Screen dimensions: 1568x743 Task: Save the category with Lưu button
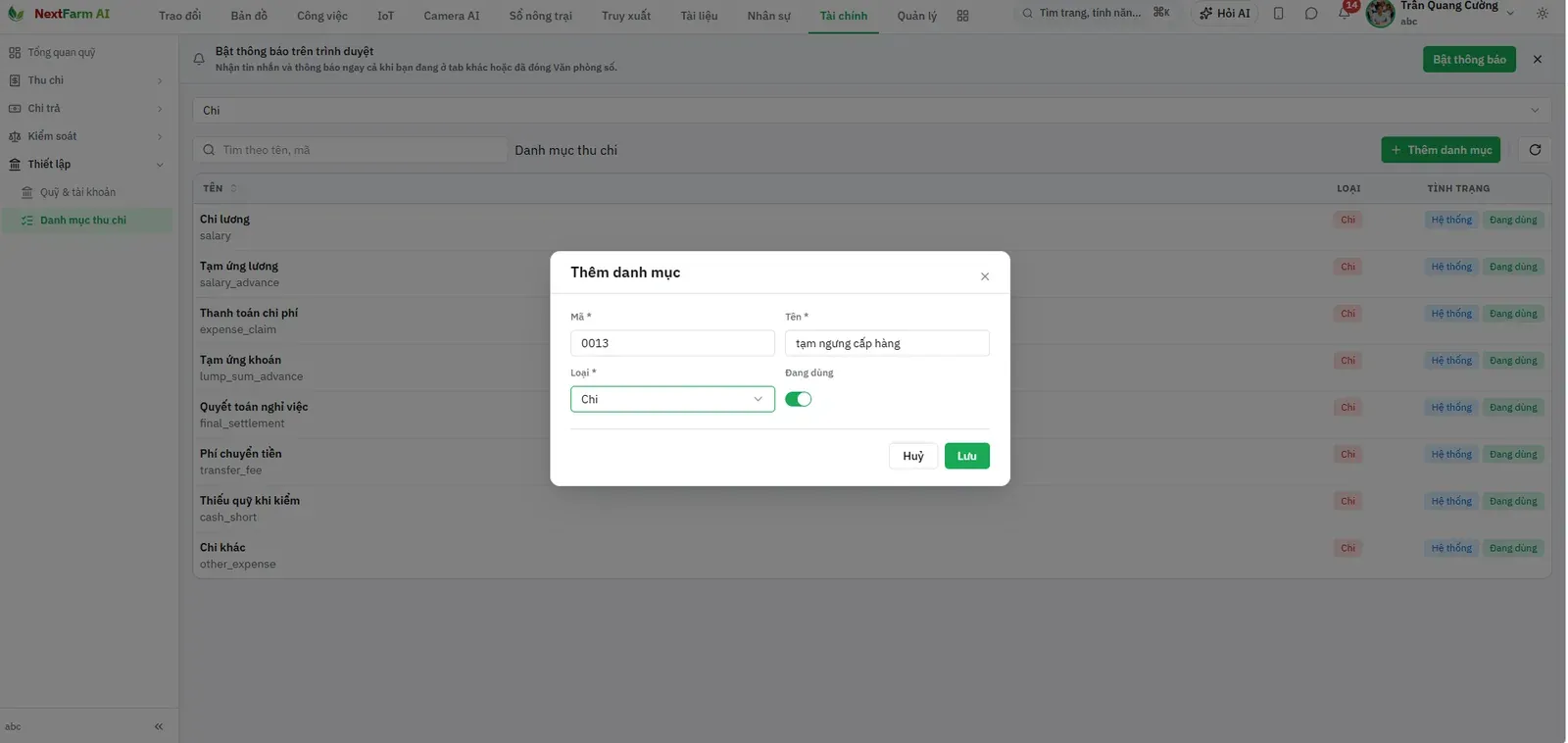(967, 456)
